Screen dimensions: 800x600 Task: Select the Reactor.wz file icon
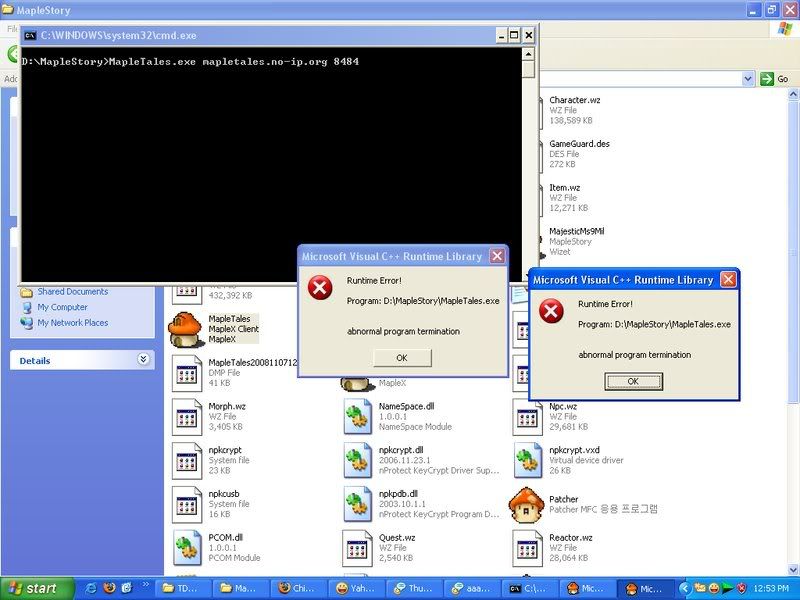527,548
